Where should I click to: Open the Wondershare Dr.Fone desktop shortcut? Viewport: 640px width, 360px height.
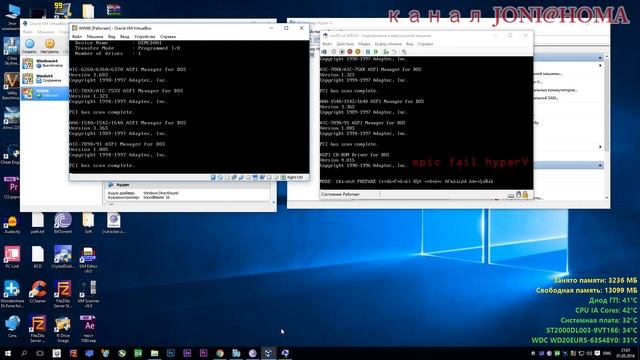tap(12, 294)
